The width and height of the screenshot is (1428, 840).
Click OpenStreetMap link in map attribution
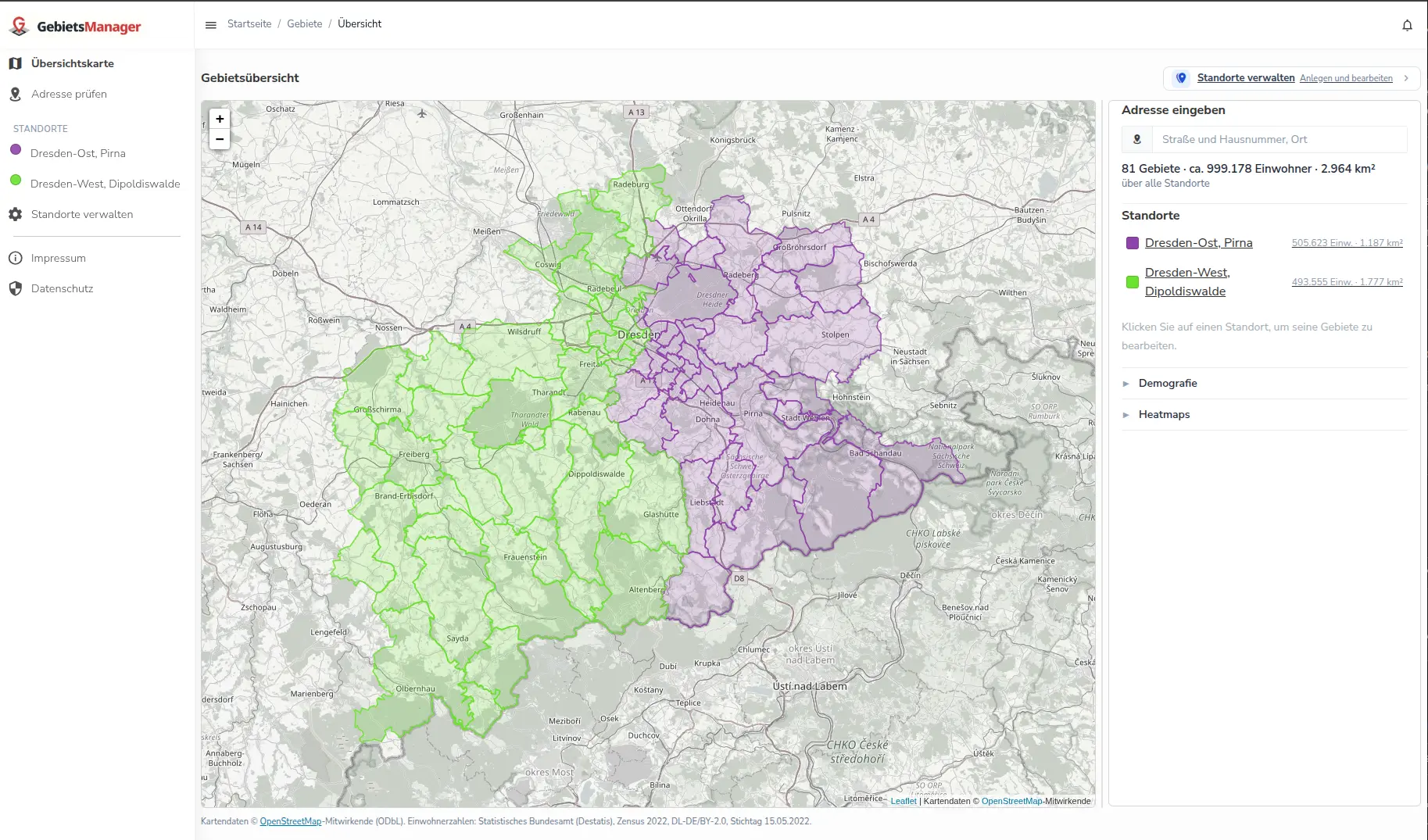click(x=1011, y=801)
